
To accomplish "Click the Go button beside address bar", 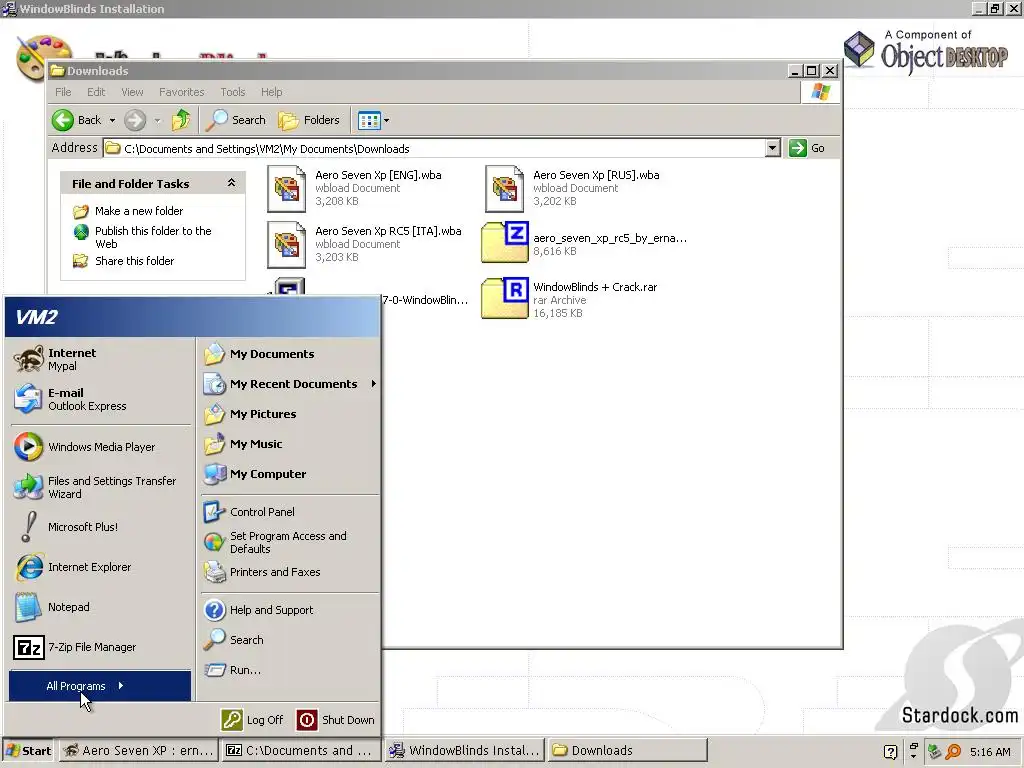I will click(x=807, y=148).
